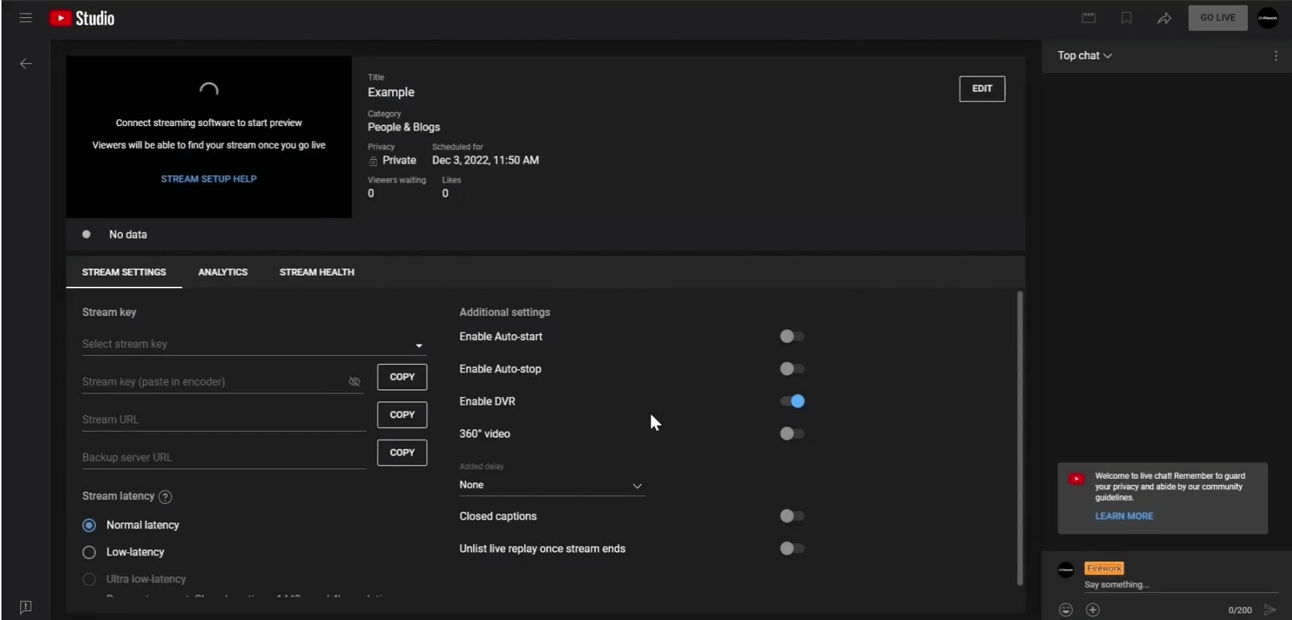
Task: Select the Low-latency radio option
Action: pyautogui.click(x=89, y=552)
